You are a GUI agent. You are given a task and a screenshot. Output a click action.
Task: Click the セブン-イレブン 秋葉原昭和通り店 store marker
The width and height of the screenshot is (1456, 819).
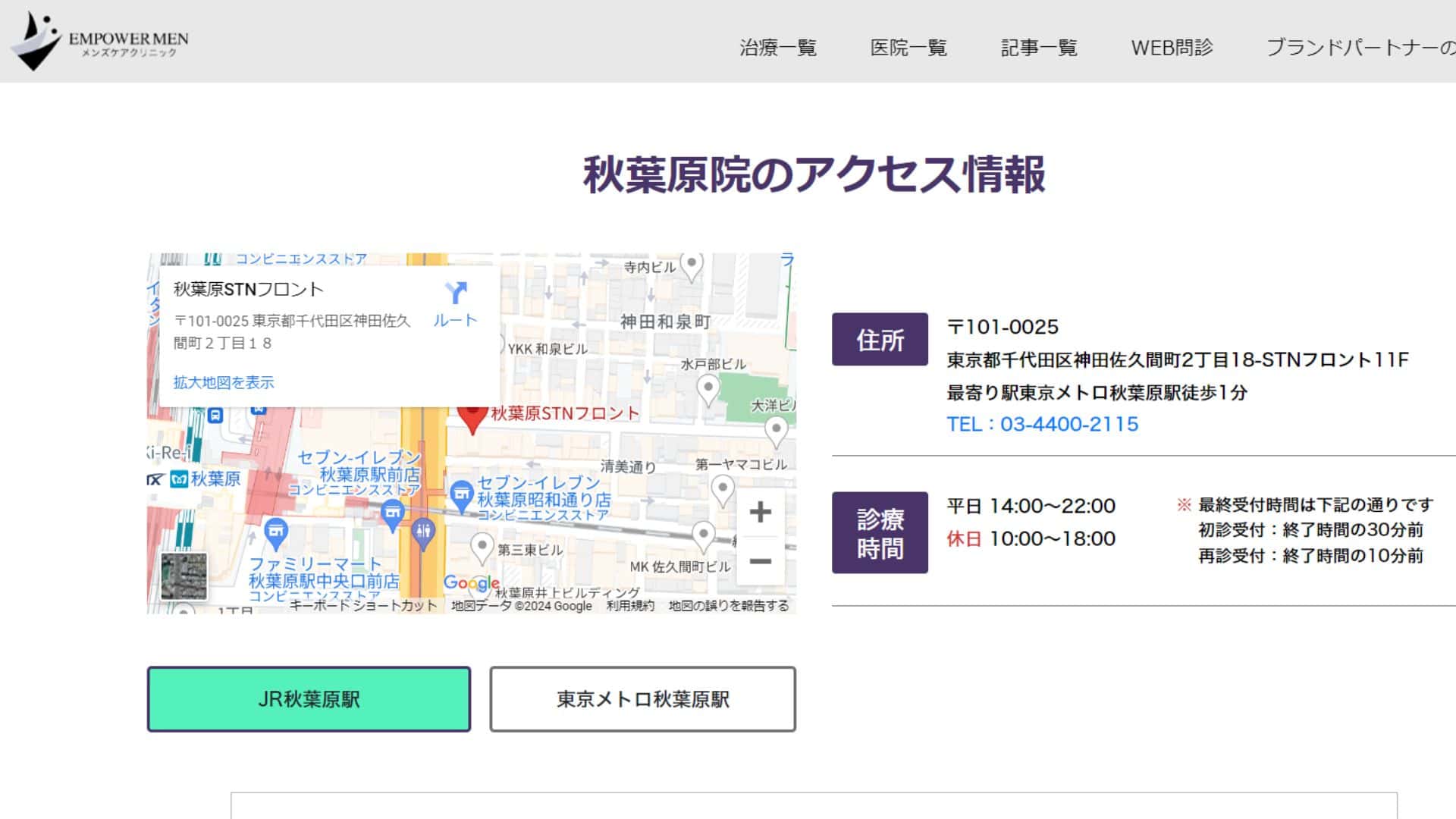(x=461, y=497)
